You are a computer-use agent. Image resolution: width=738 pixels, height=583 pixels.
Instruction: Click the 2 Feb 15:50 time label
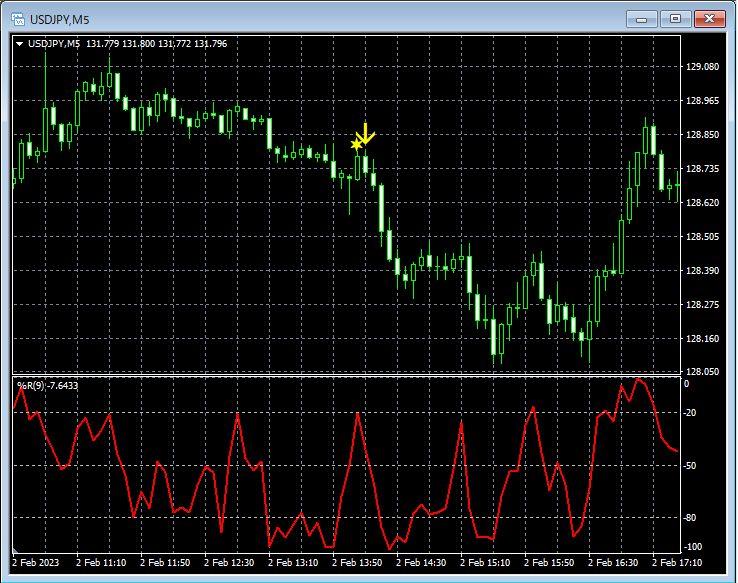(x=549, y=563)
